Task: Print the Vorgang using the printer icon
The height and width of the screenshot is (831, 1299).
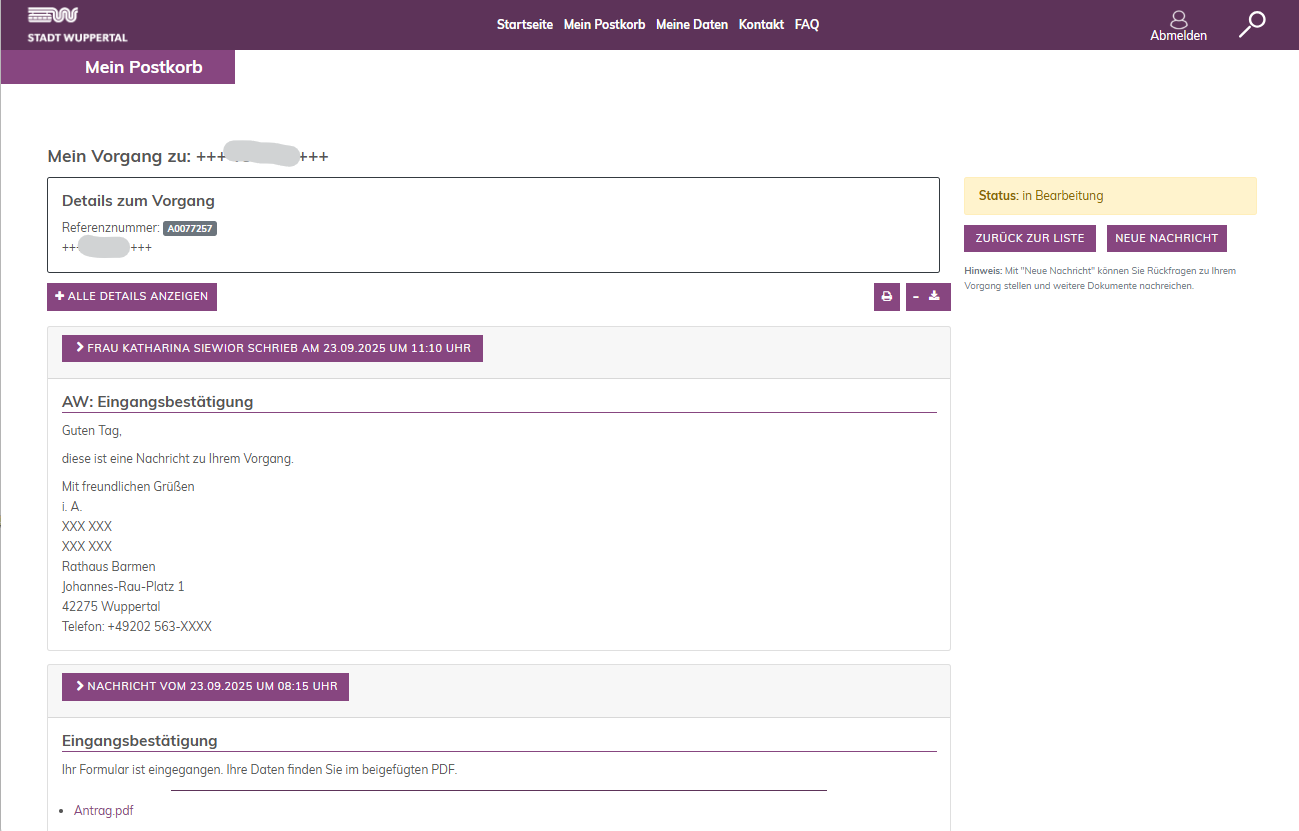Action: point(886,297)
